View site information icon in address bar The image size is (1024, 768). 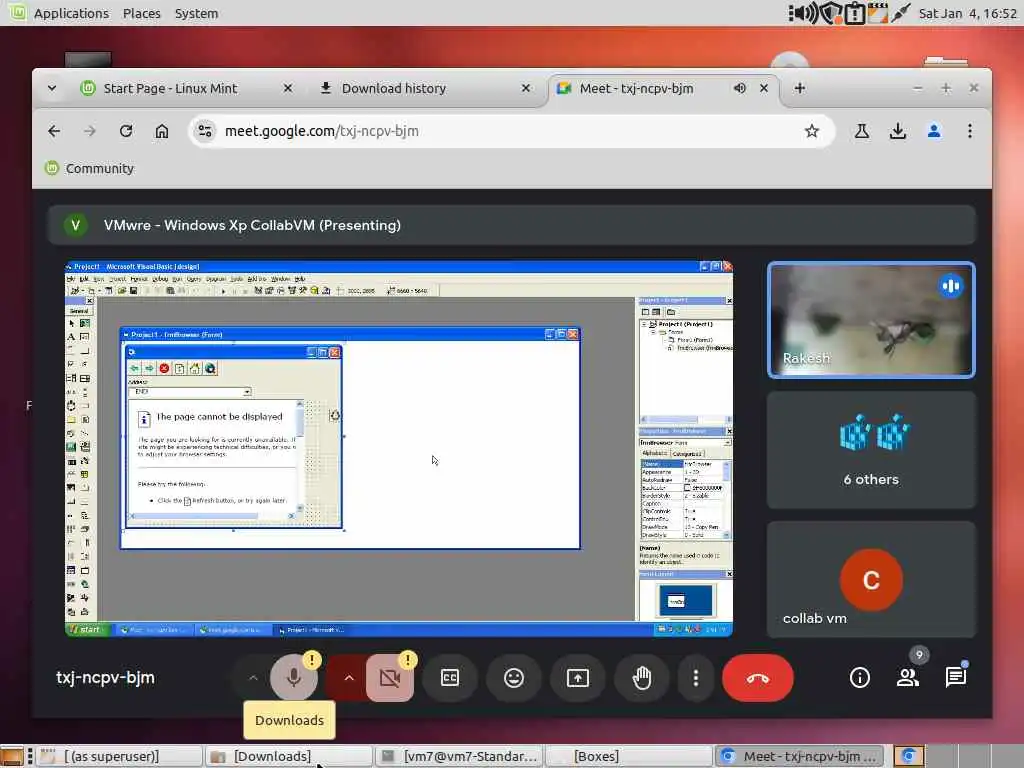point(205,131)
